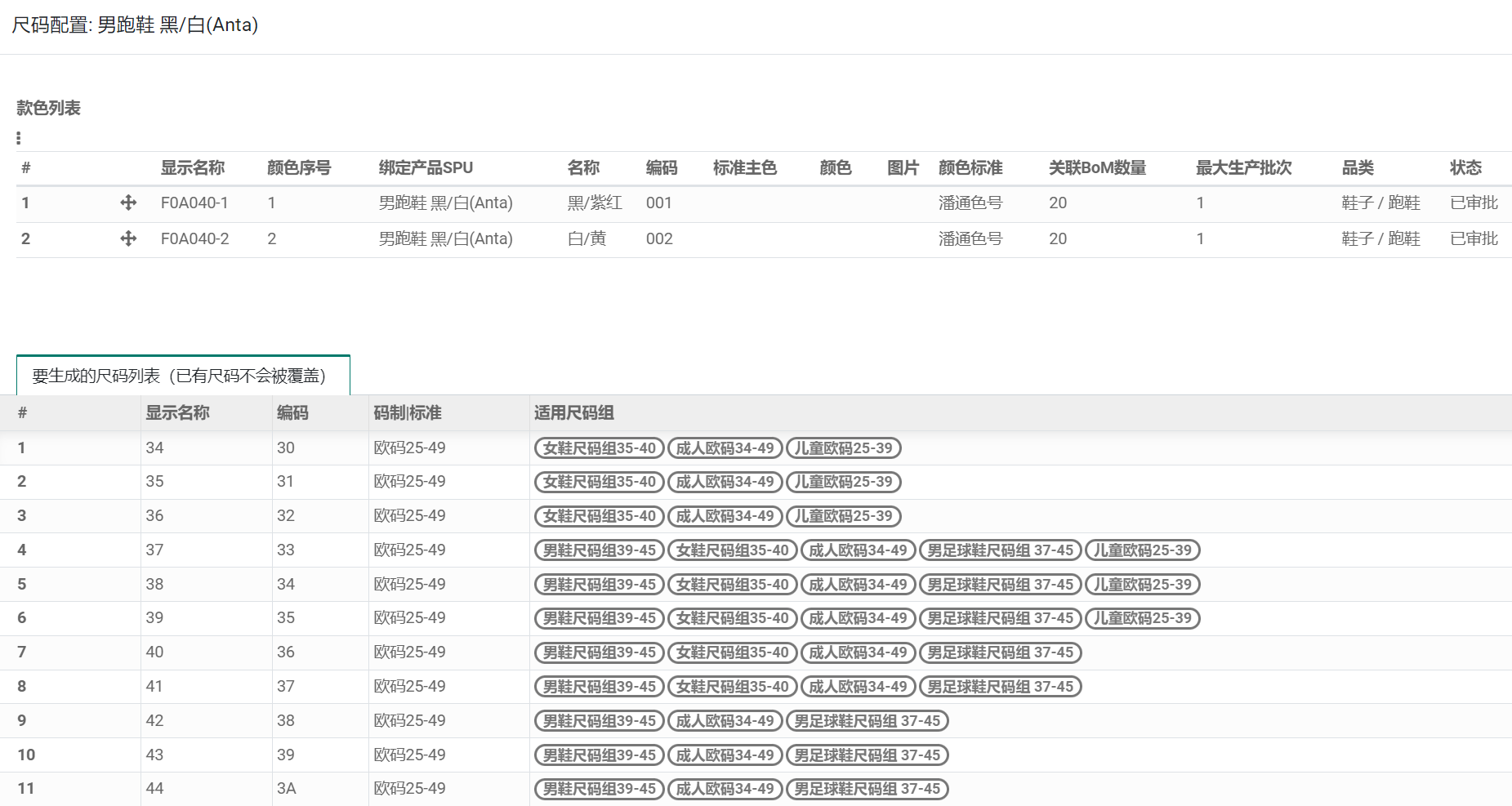The height and width of the screenshot is (806, 1512).
Task: Switch to the 要生成的尺码列表 tab
Action: point(179,377)
